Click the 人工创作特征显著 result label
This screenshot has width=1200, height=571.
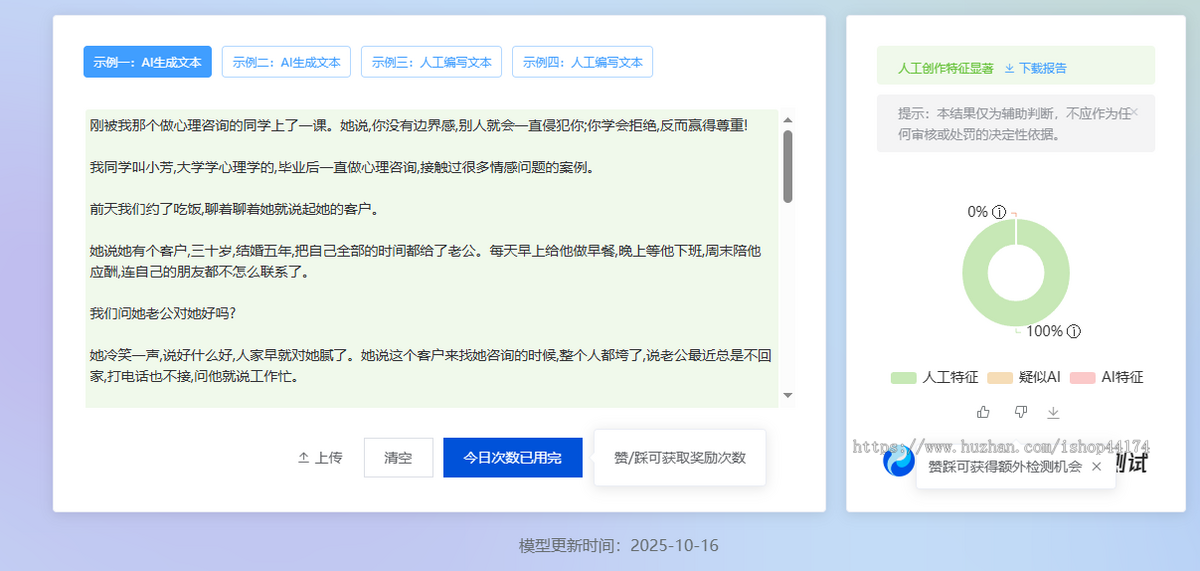[946, 68]
